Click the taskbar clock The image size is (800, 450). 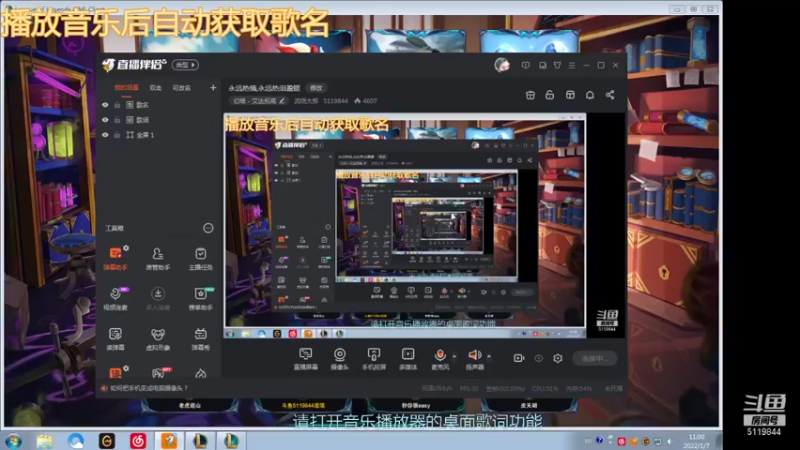click(x=697, y=441)
